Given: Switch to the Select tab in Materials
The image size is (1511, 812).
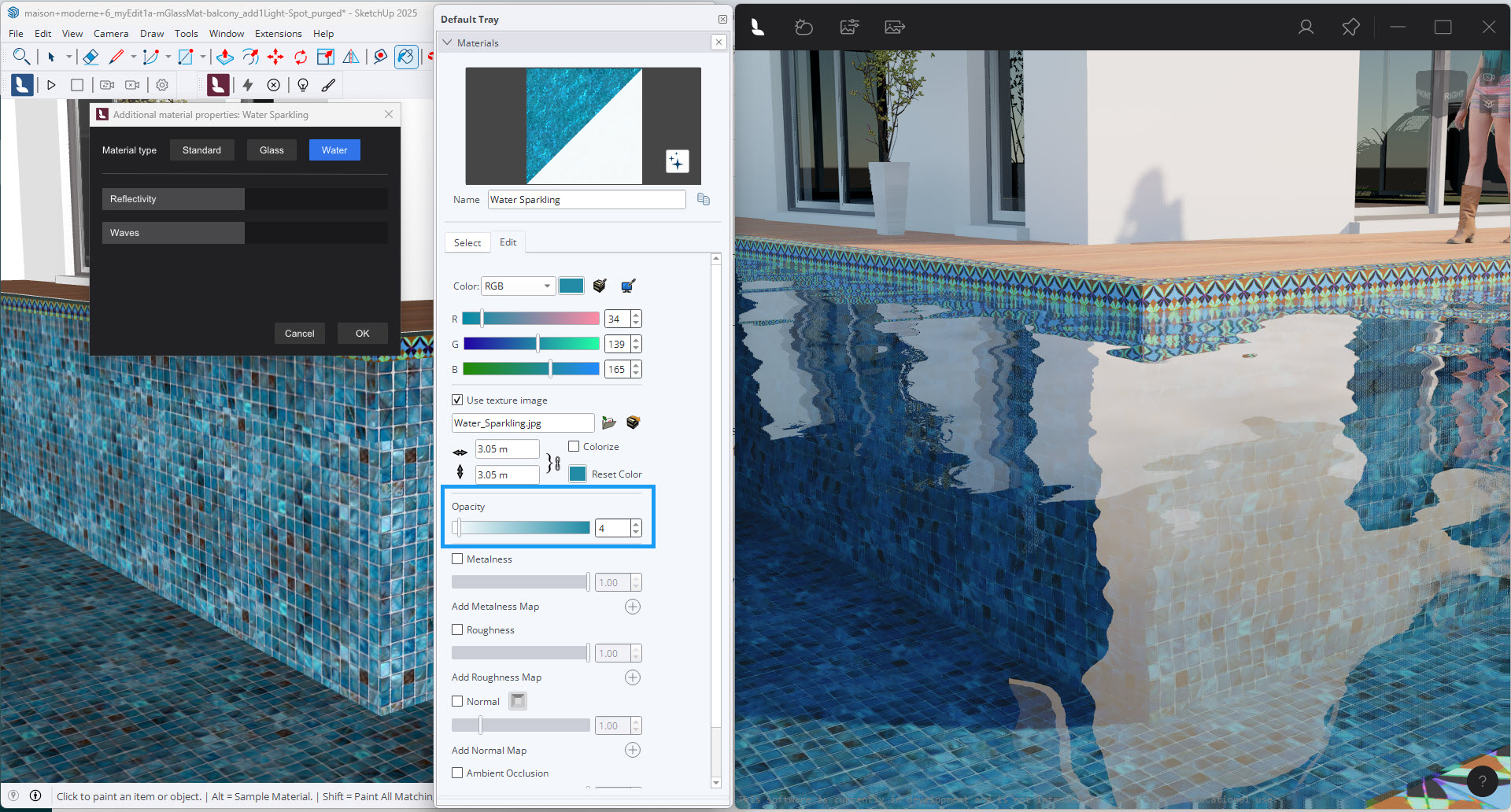Looking at the screenshot, I should (467, 242).
